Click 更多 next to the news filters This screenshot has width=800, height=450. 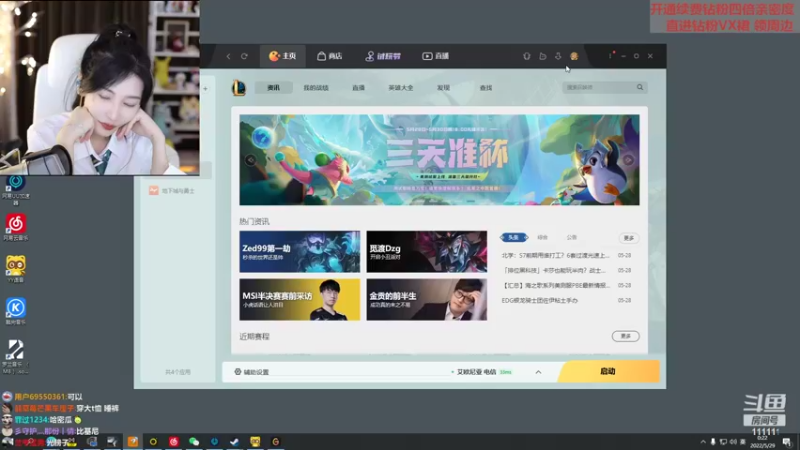(629, 238)
